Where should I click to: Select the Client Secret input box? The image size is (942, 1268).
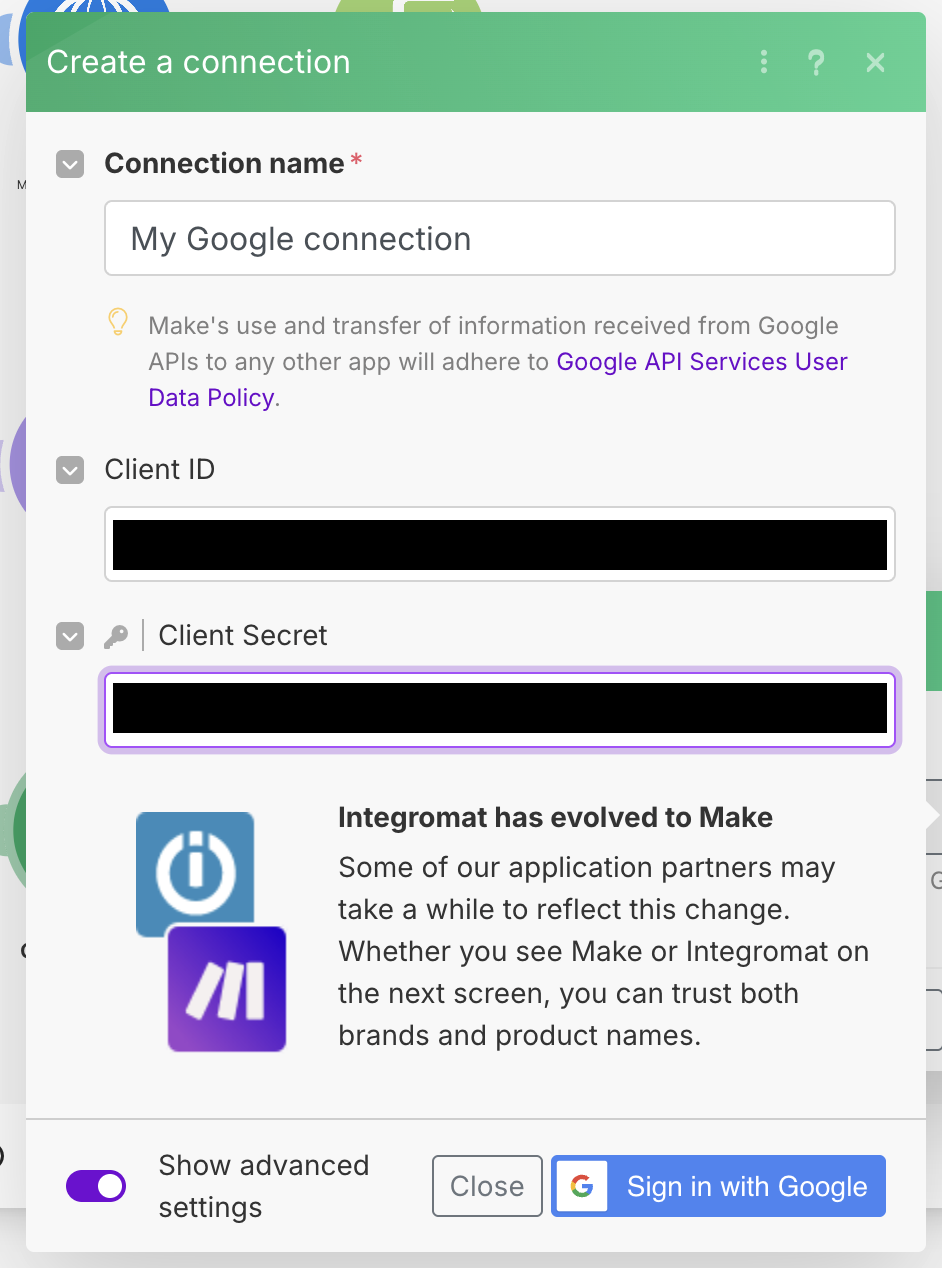(499, 709)
